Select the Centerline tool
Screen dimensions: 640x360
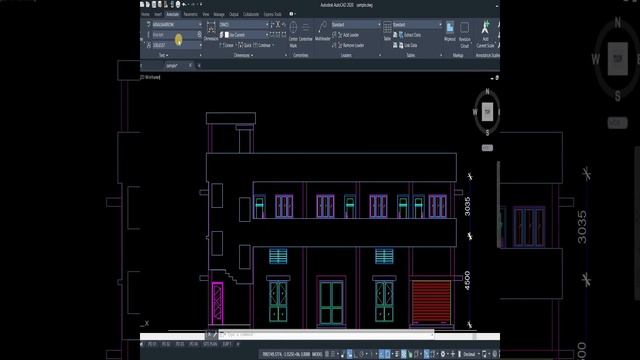click(x=305, y=31)
